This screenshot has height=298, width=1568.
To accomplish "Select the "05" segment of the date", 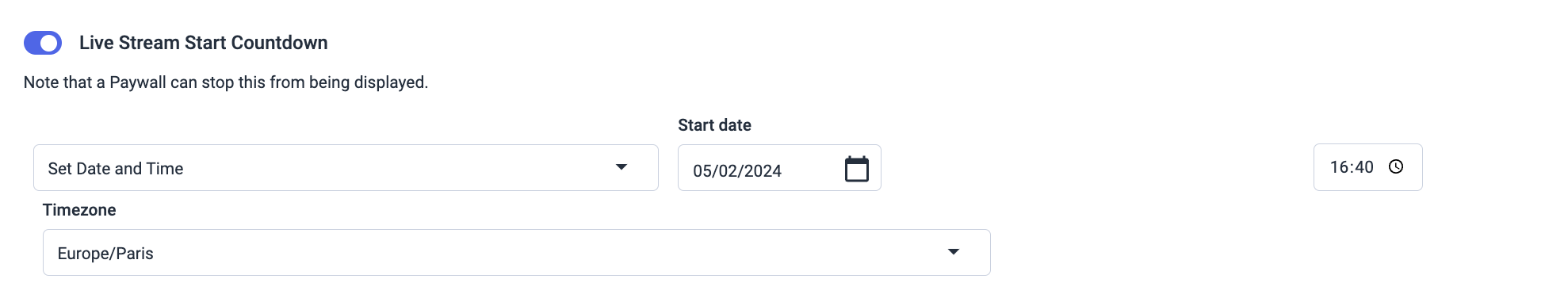I will [703, 171].
